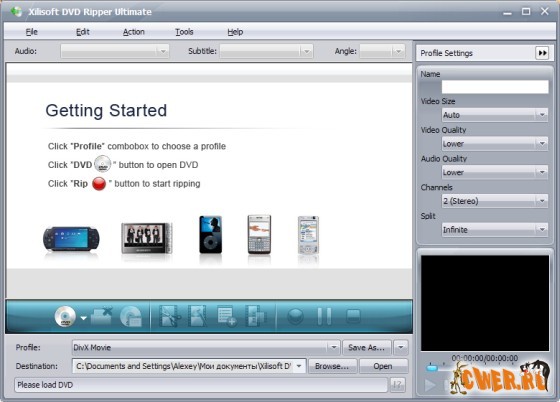Close the Xilisoft DVD Ripper window
This screenshot has width=560, height=402.
point(545,12)
